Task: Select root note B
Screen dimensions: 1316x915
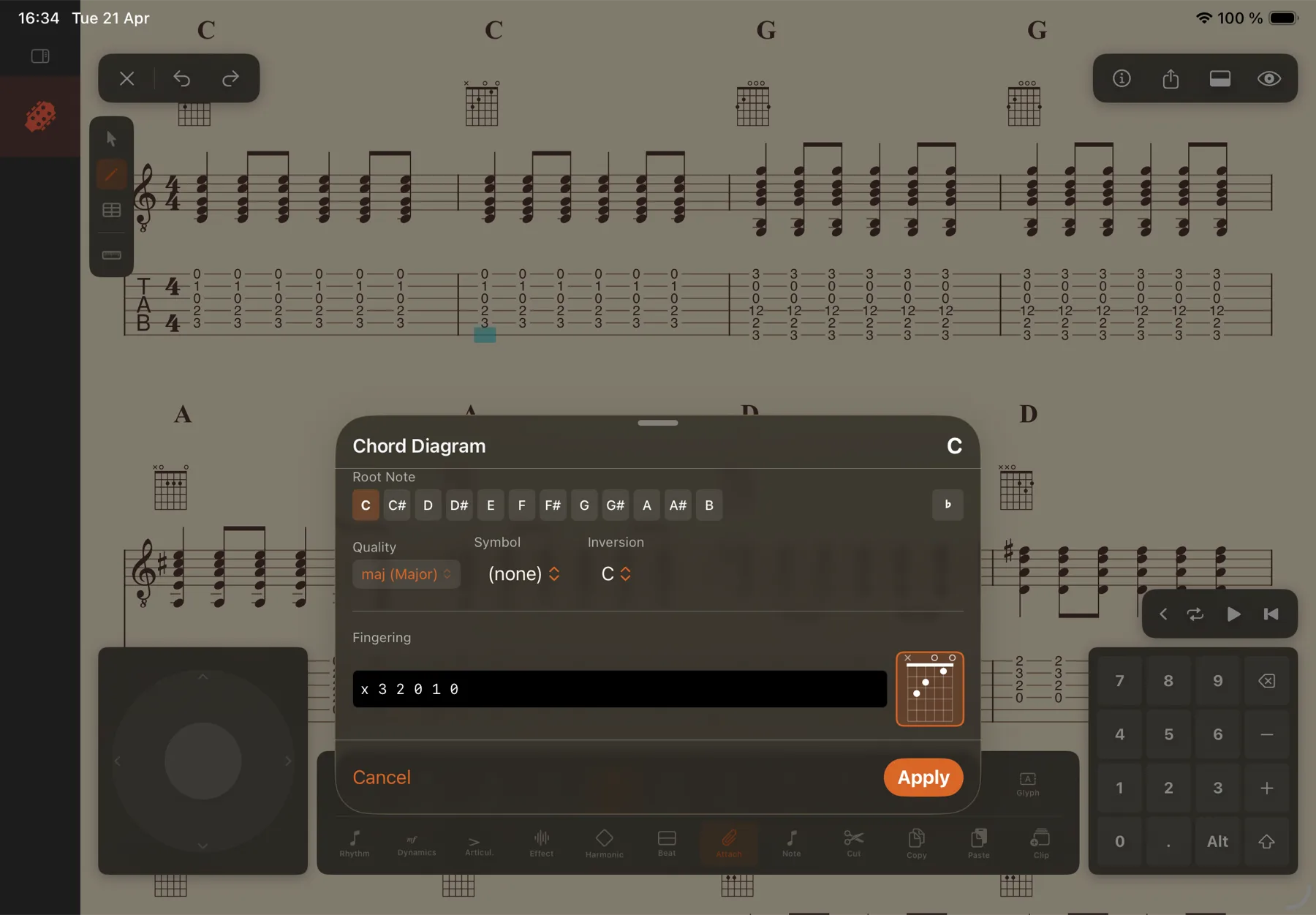Action: 709,505
